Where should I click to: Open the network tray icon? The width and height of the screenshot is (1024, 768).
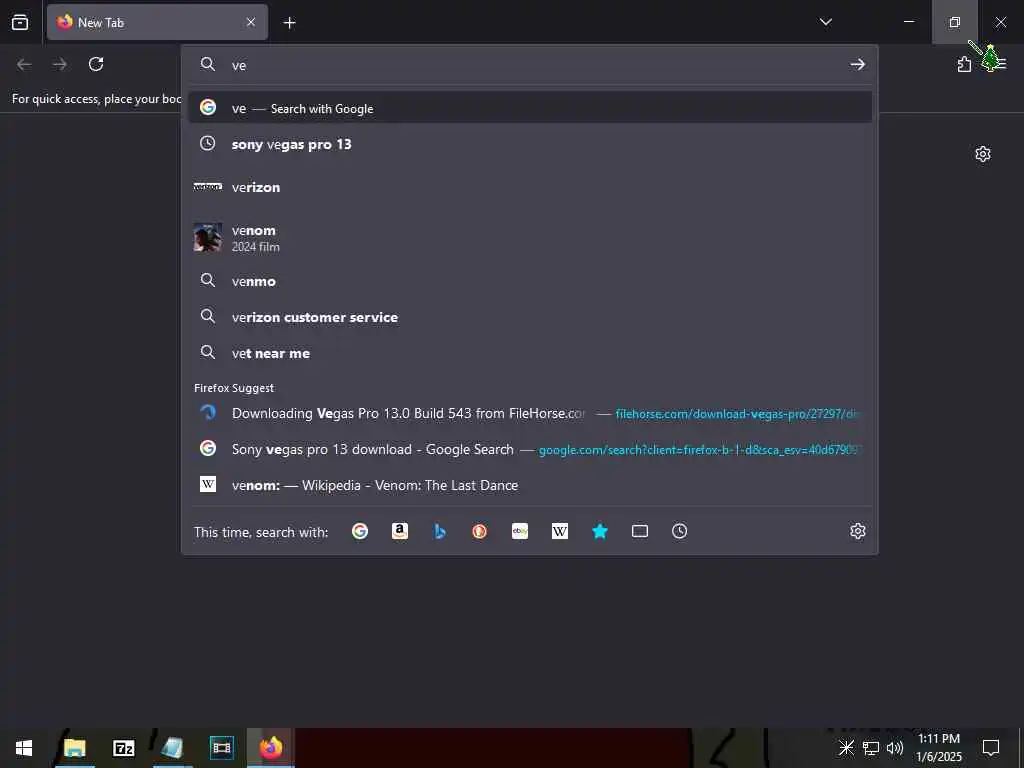871,748
